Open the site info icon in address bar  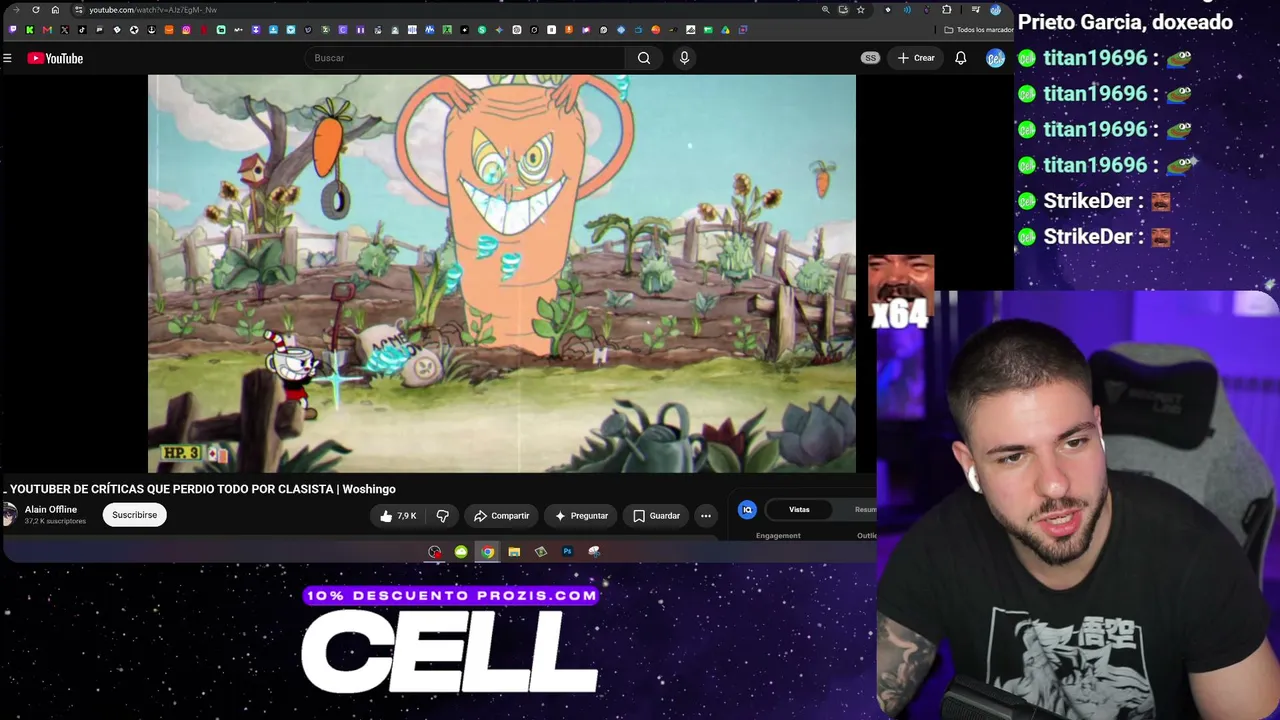[x=78, y=10]
